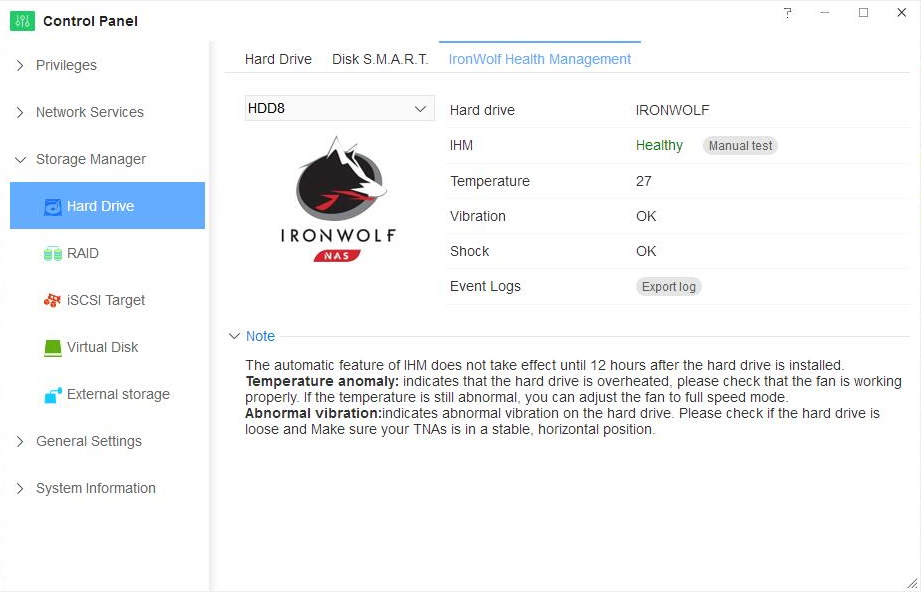Click the Shock OK value
The height and width of the screenshot is (592, 921).
click(646, 251)
